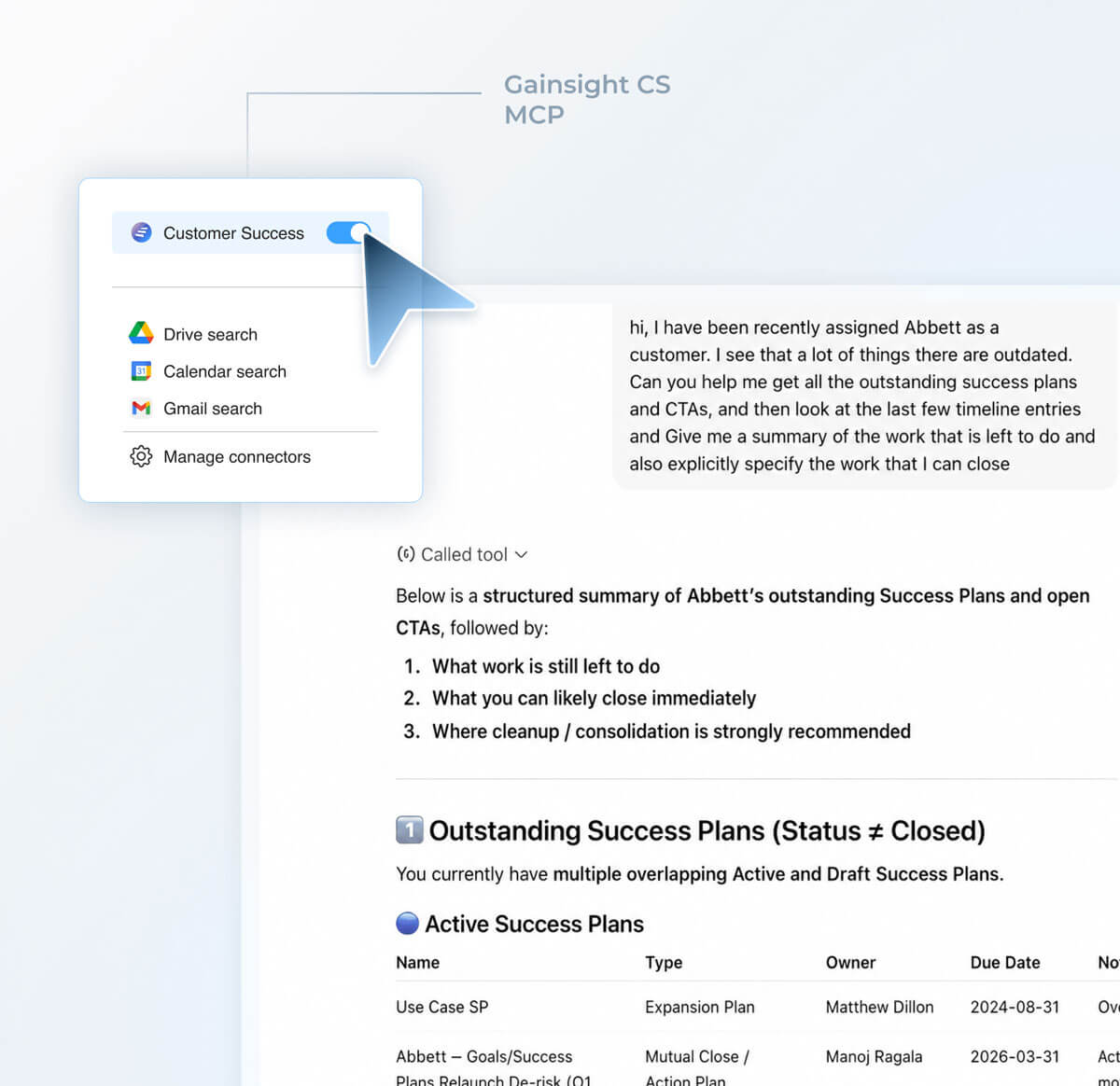The image size is (1120, 1086).
Task: Click the Use Case SP cell
Action: coord(441,1007)
